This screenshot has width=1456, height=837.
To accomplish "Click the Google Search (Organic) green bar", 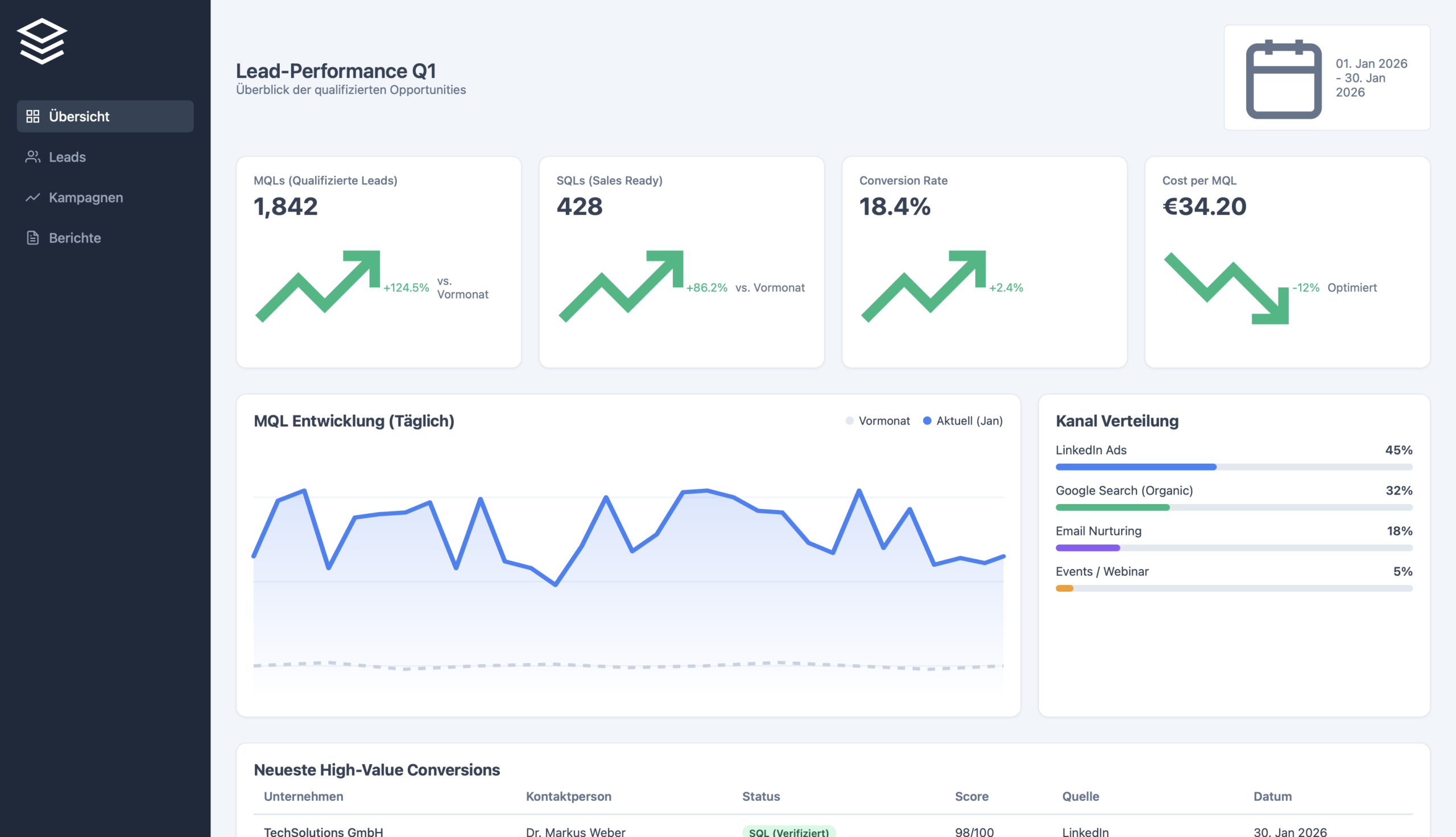I will pos(1112,507).
